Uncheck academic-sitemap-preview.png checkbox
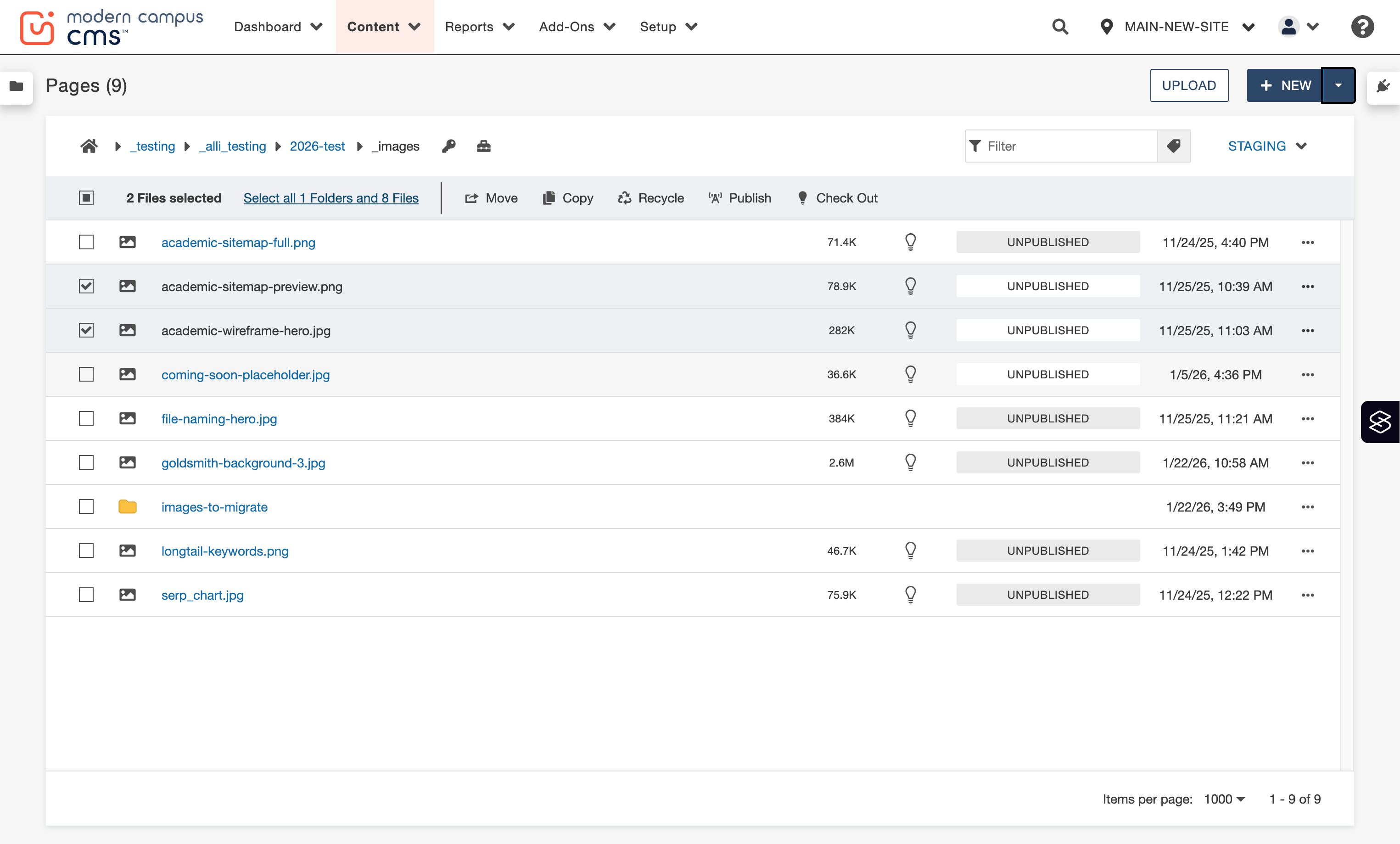Screen dimensions: 1400x844 86,286
